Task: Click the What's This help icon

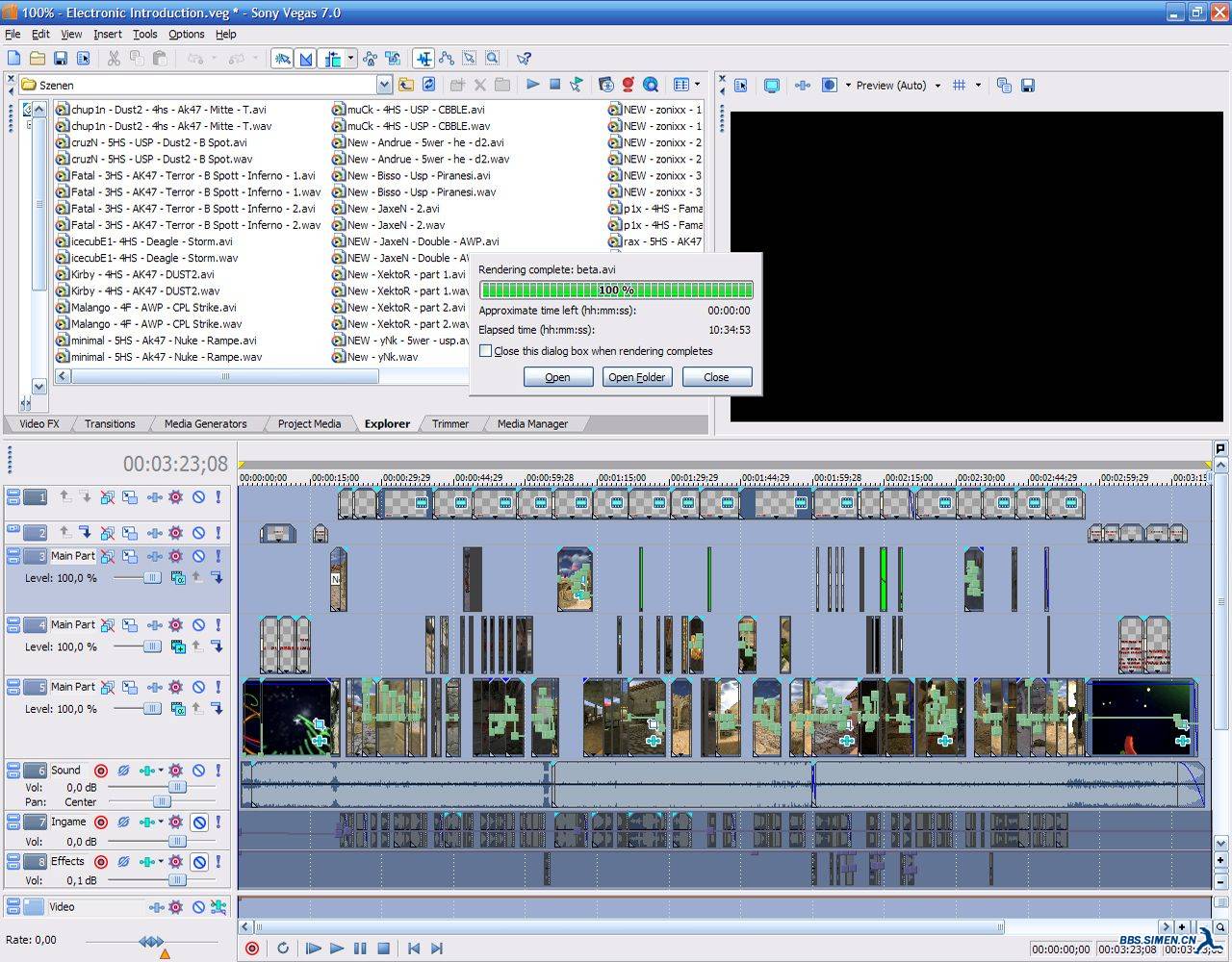Action: click(524, 59)
